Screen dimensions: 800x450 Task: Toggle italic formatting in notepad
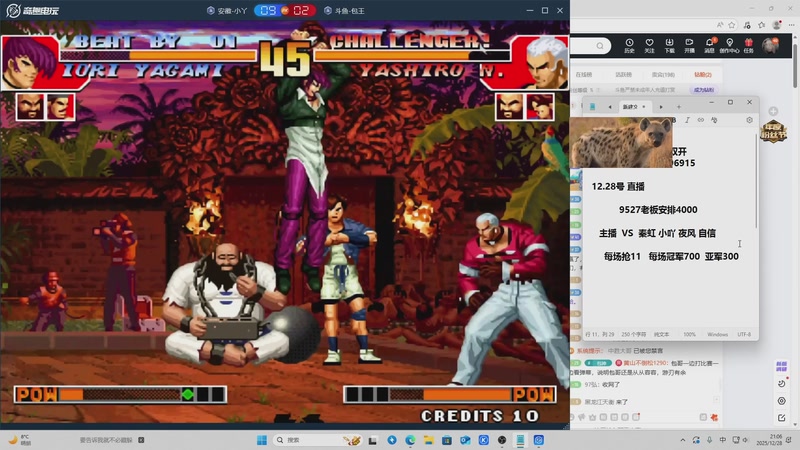687,120
